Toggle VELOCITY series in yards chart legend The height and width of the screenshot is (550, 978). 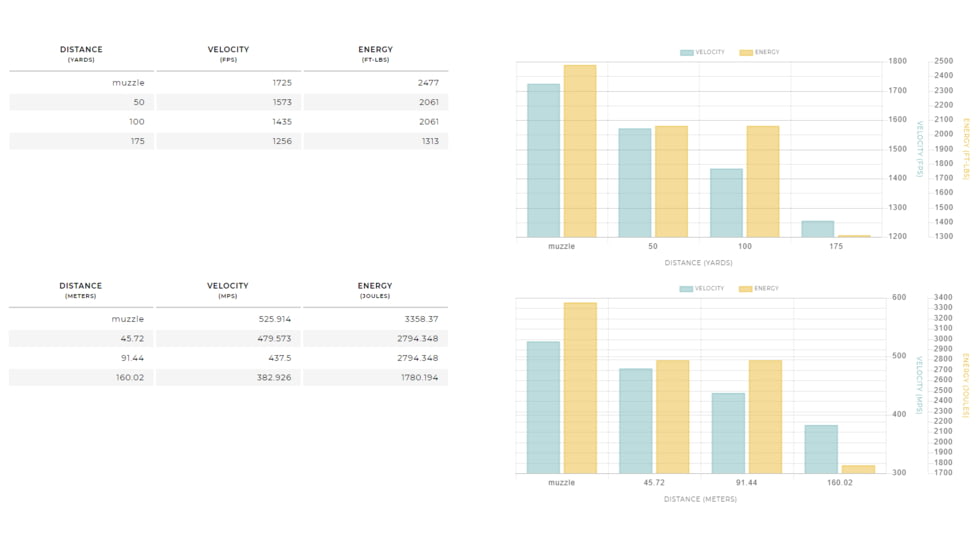702,52
